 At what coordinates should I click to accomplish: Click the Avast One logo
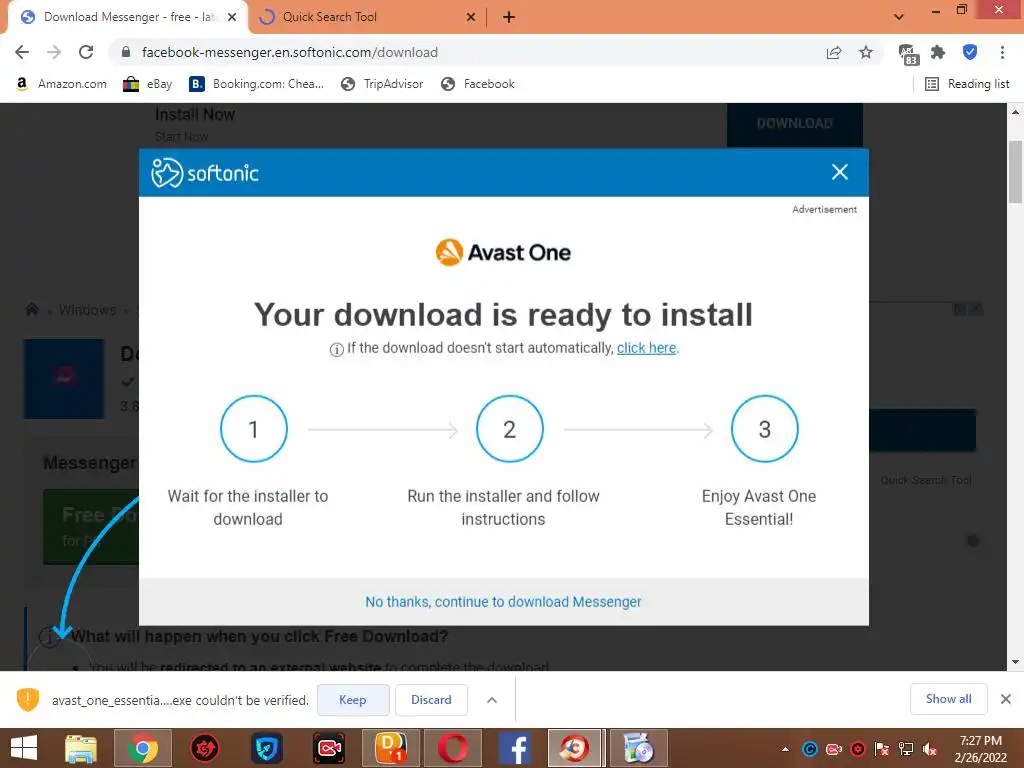(x=503, y=253)
